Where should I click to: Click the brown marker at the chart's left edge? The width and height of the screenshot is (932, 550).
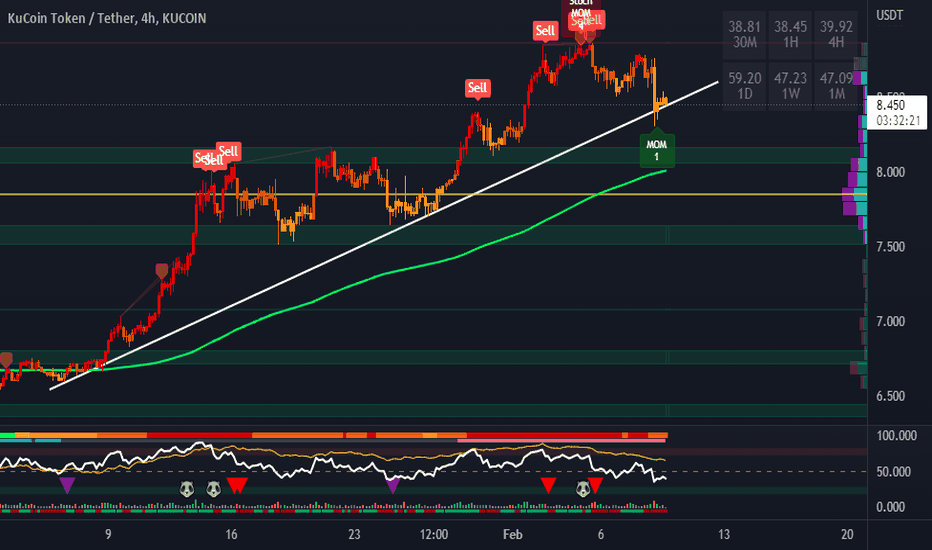[5, 360]
